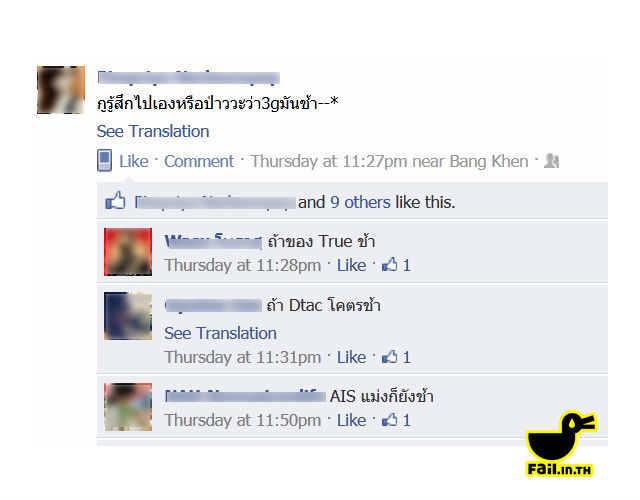Image resolution: width=640 pixels, height=500 pixels.
Task: Show translation of the main post
Action: point(153,131)
